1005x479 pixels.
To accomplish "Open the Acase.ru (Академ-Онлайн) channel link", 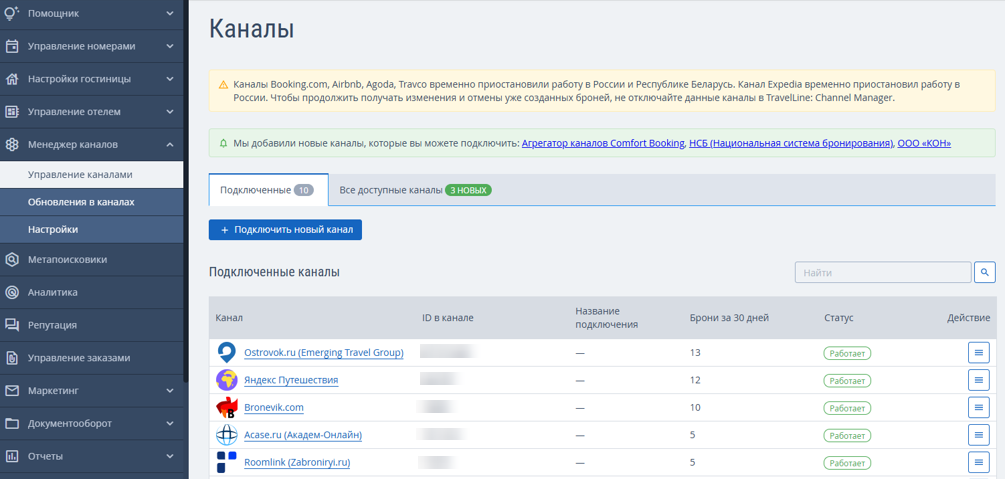I will [x=303, y=435].
